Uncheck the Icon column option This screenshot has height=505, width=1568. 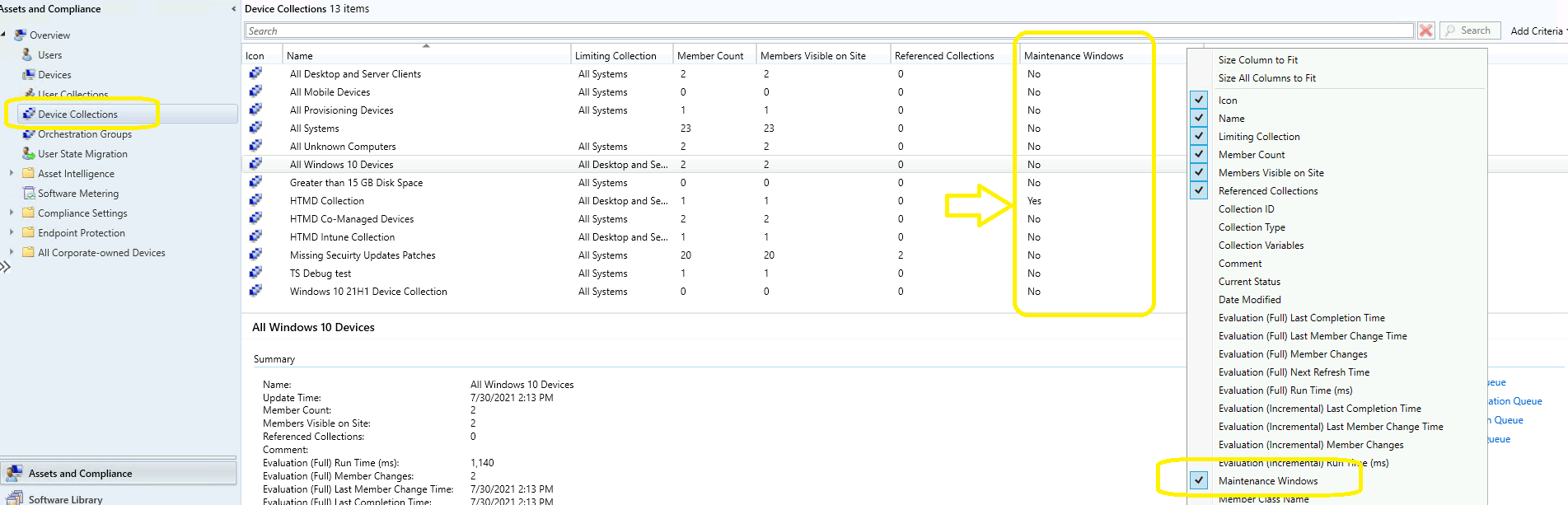[1199, 100]
